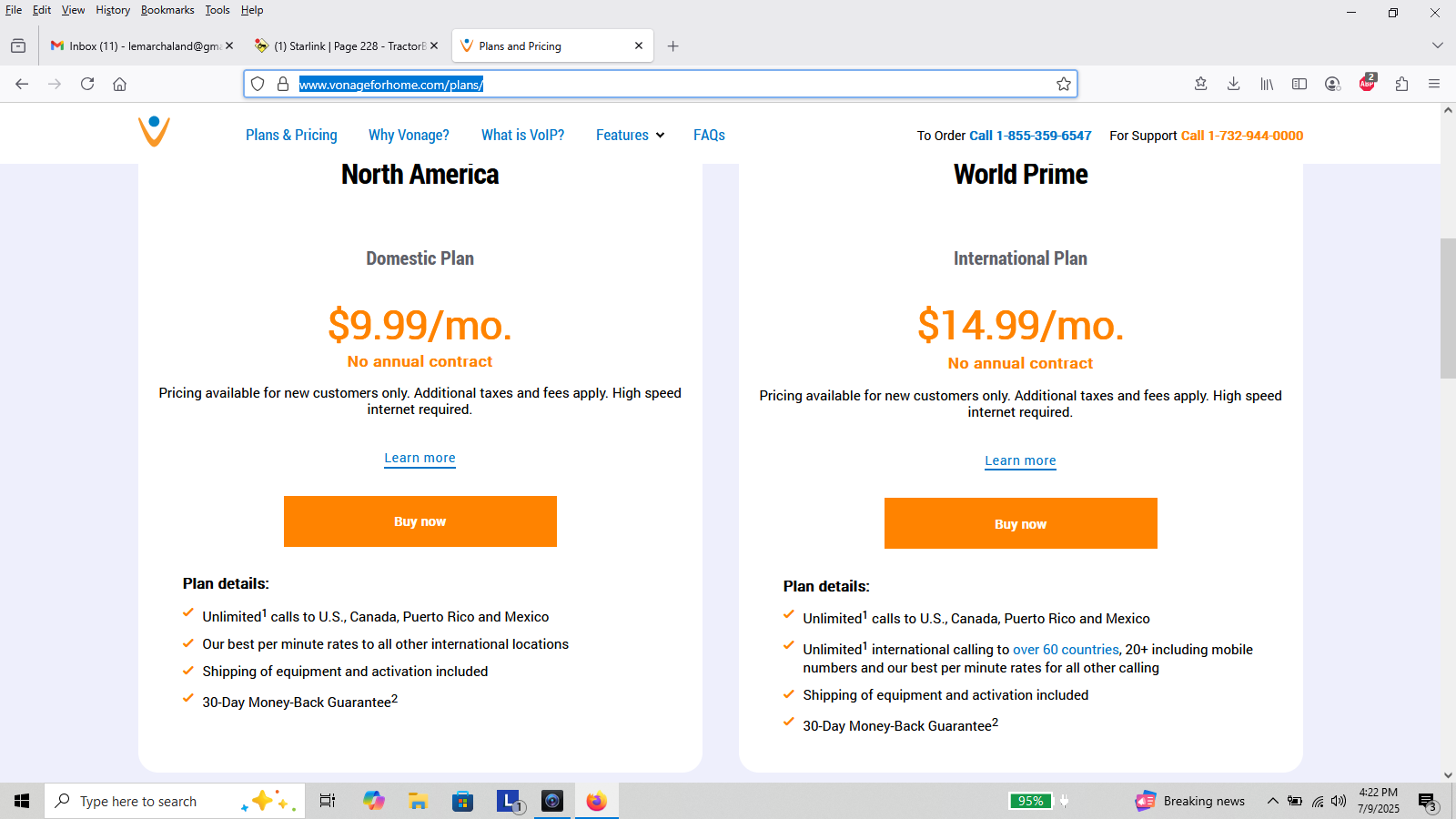The height and width of the screenshot is (819, 1456).
Task: View site security lock information
Action: (x=283, y=84)
